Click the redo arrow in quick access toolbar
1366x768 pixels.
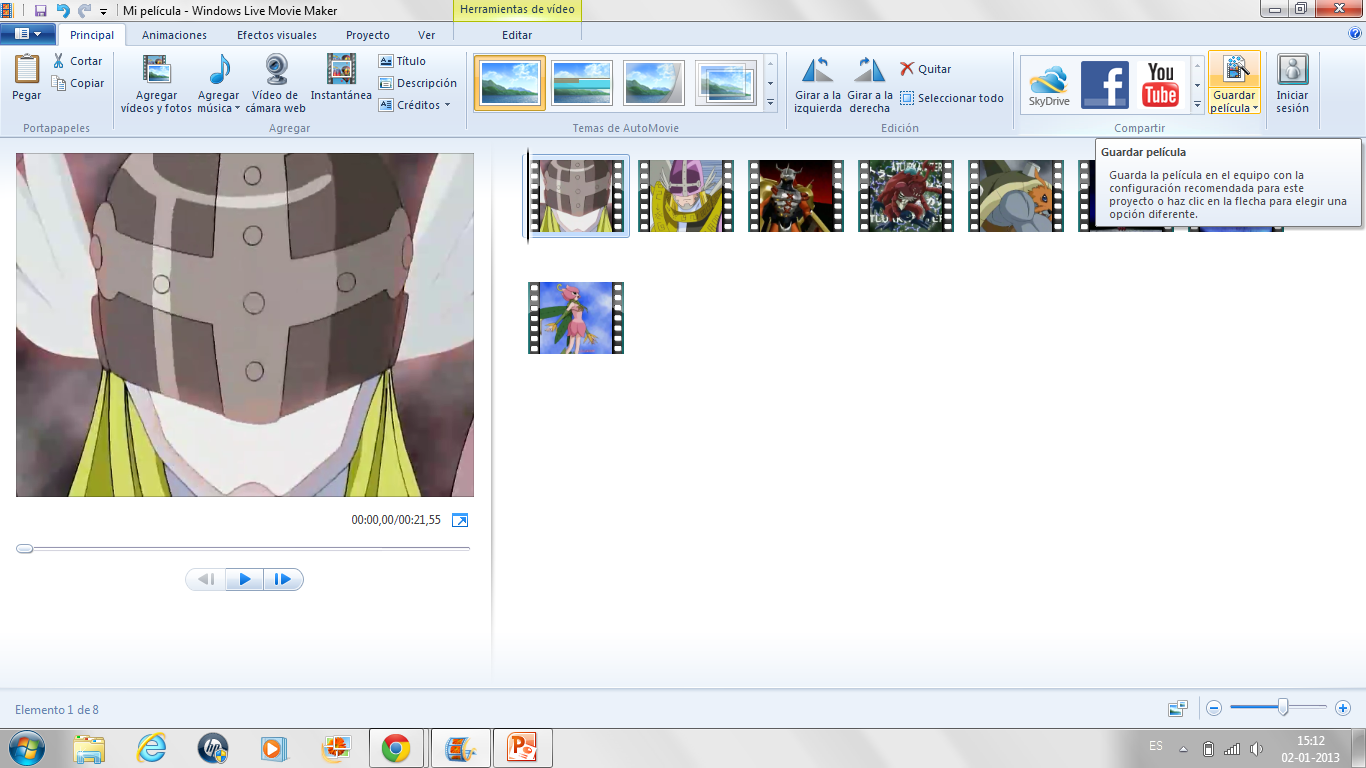[x=84, y=11]
